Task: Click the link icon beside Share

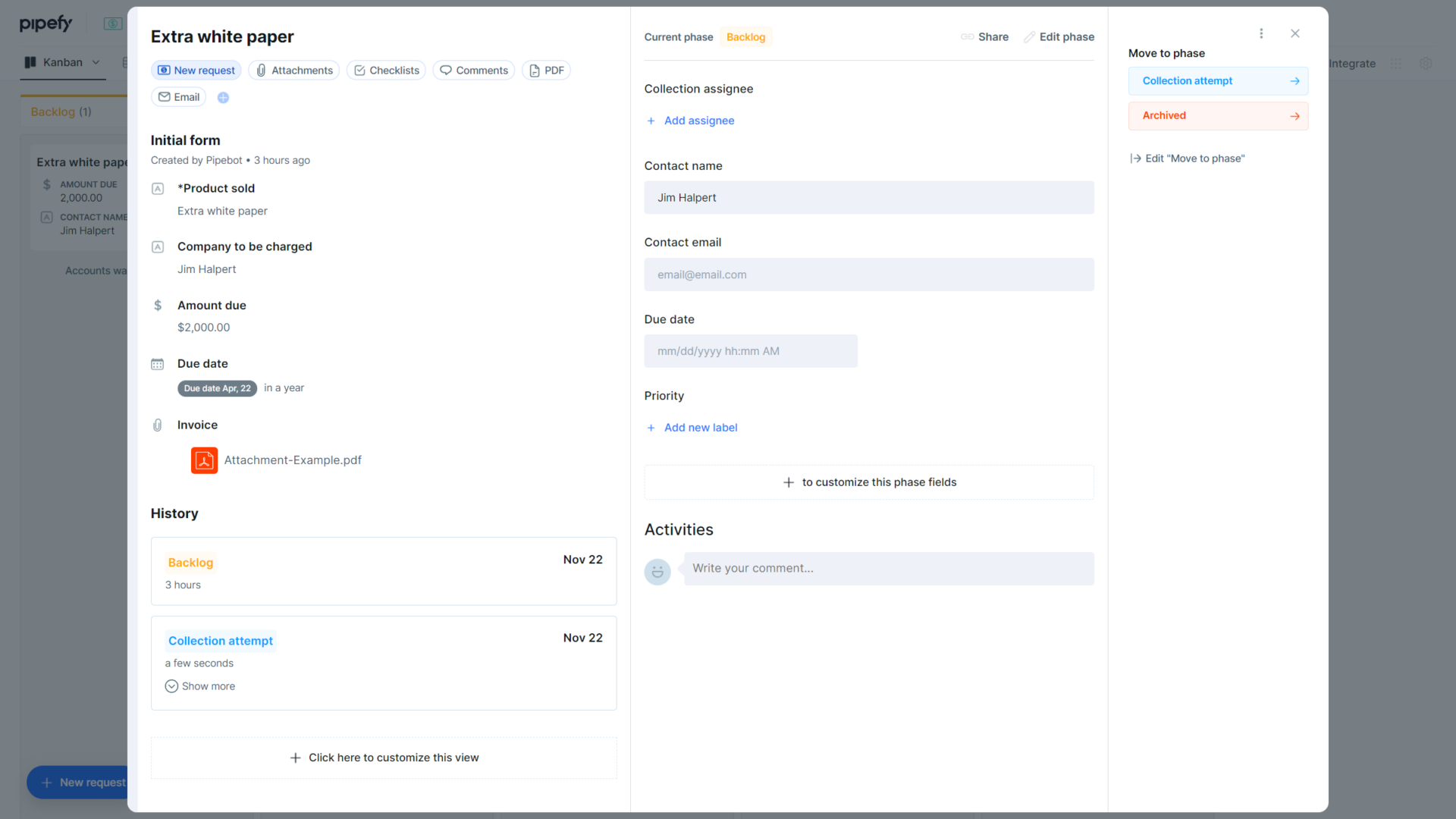Action: [966, 36]
